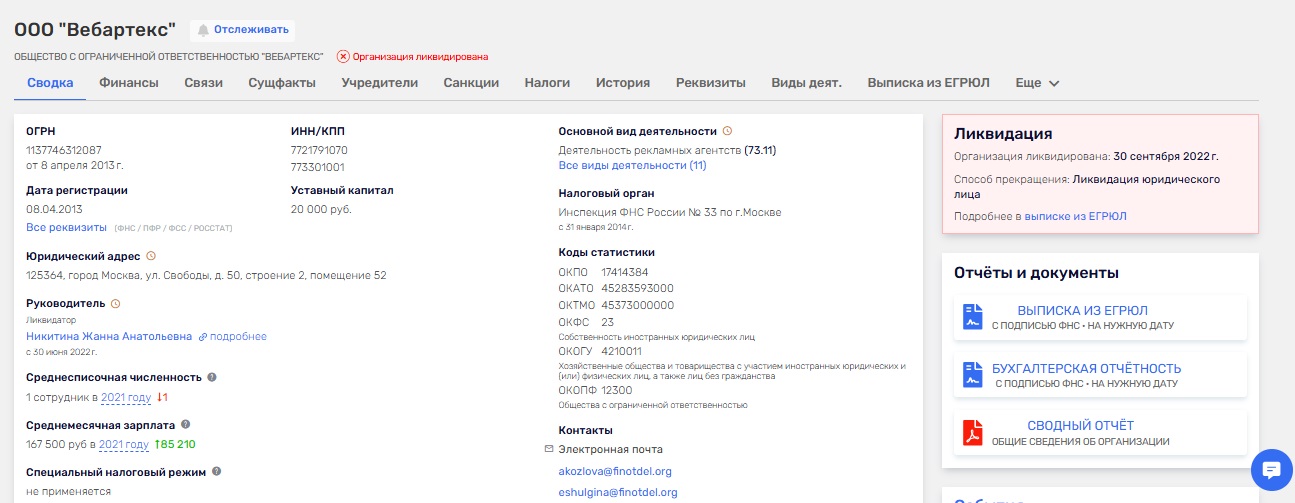
Task: Expand the Еще tab dropdown
Action: click(x=1037, y=83)
